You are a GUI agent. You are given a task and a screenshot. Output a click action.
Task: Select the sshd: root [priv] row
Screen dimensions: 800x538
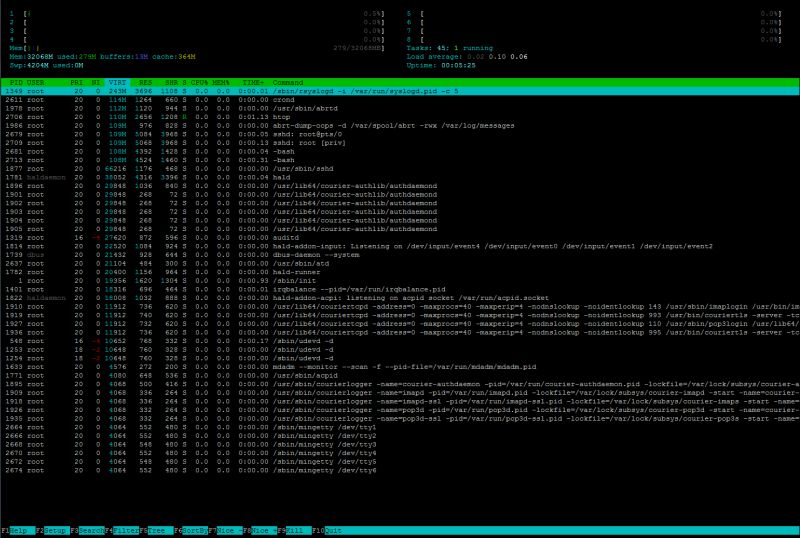point(400,143)
